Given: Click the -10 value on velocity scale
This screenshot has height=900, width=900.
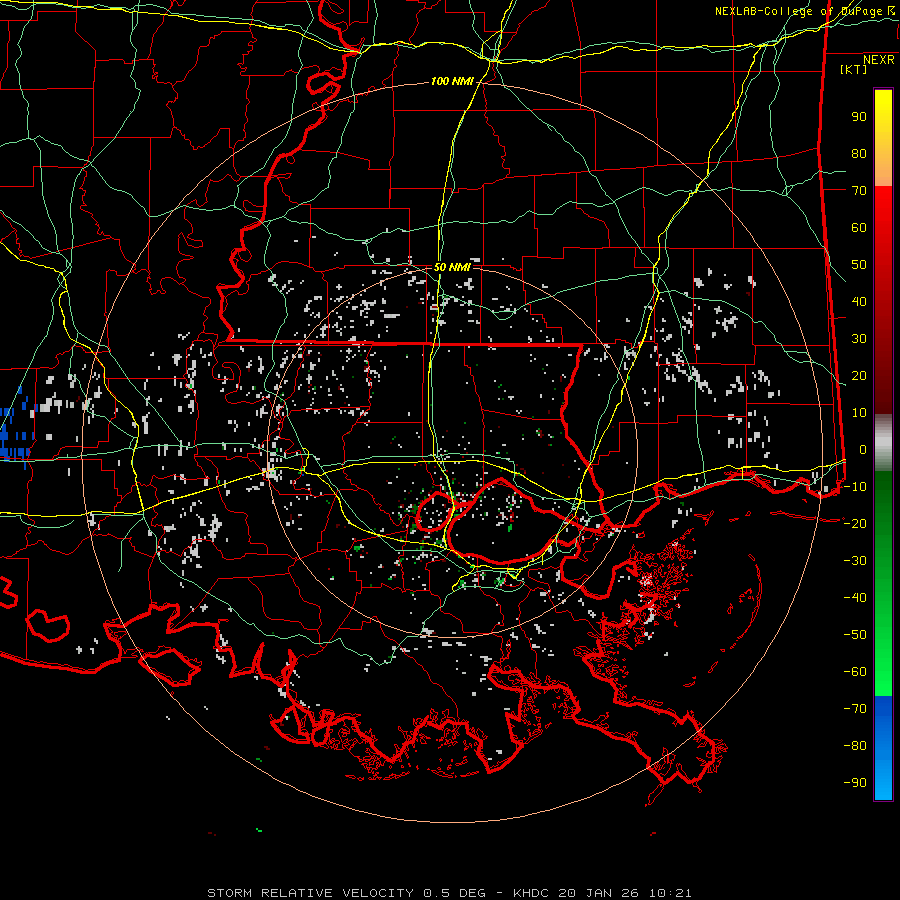Looking at the screenshot, I should pos(855,487).
